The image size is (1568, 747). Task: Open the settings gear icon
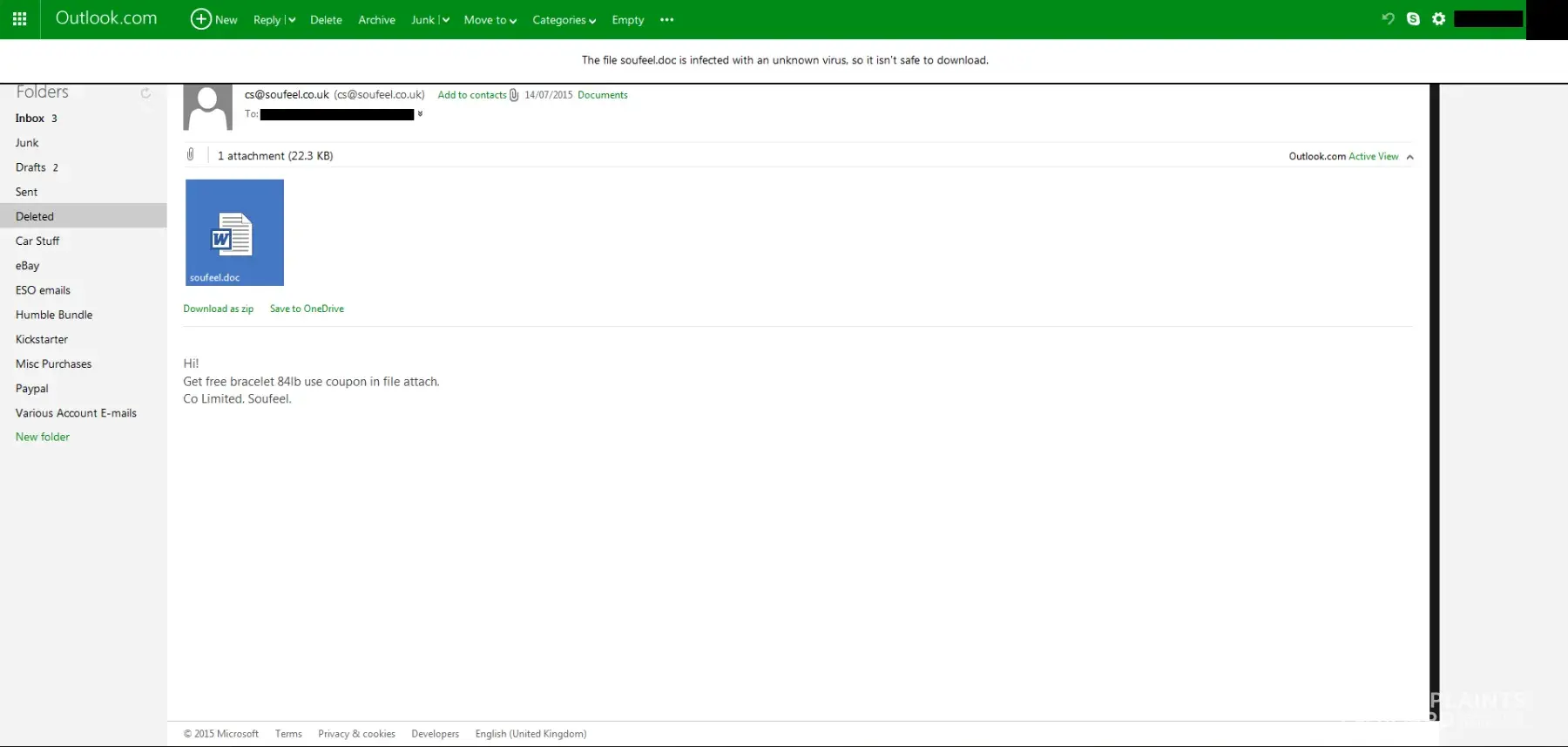point(1438,19)
